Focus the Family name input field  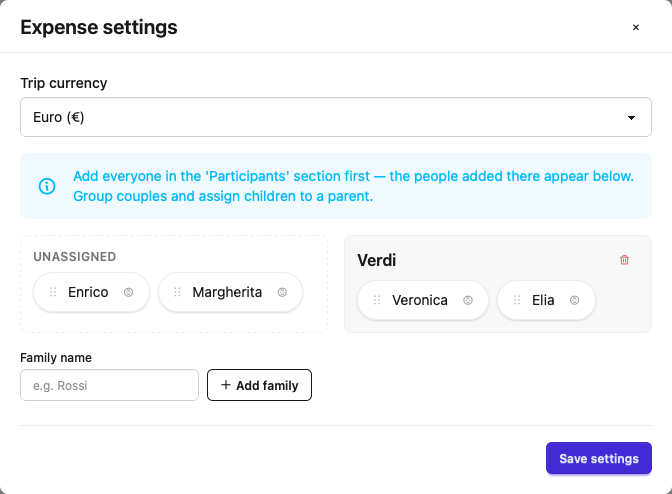[x=109, y=385]
